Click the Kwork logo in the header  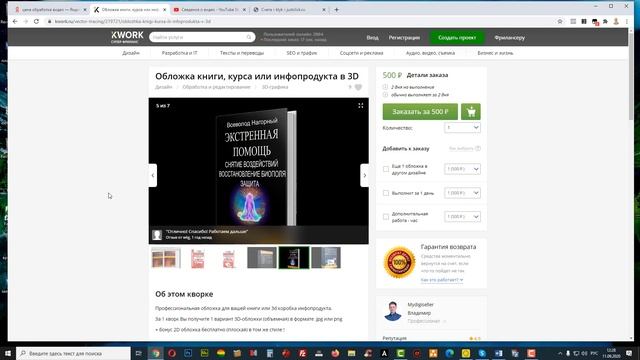coord(127,37)
